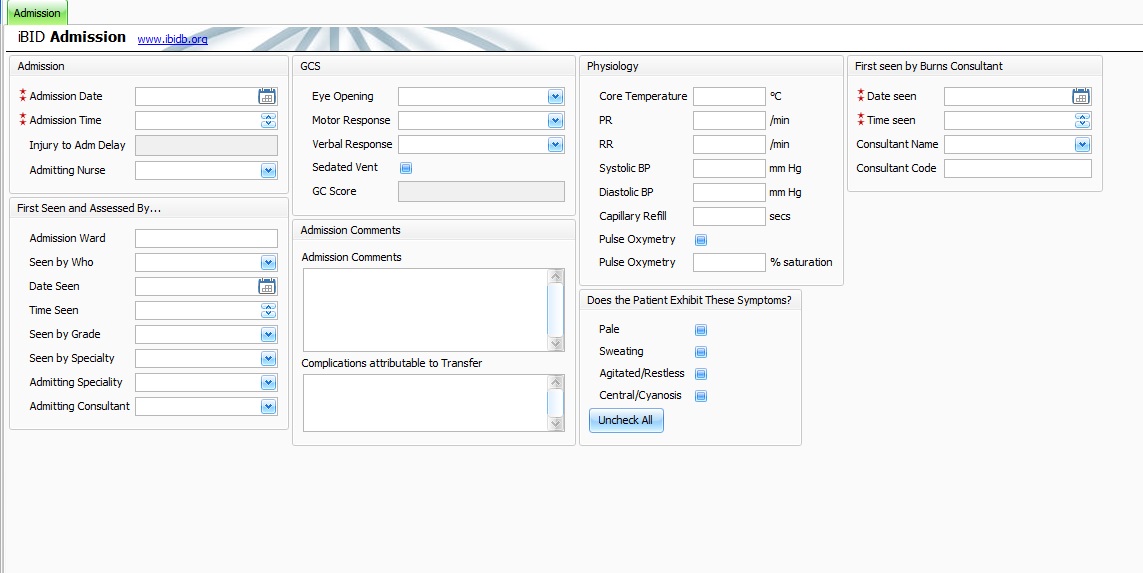This screenshot has height=573, width=1143.
Task: Expand the Admitting Nurse dropdown
Action: 267,171
